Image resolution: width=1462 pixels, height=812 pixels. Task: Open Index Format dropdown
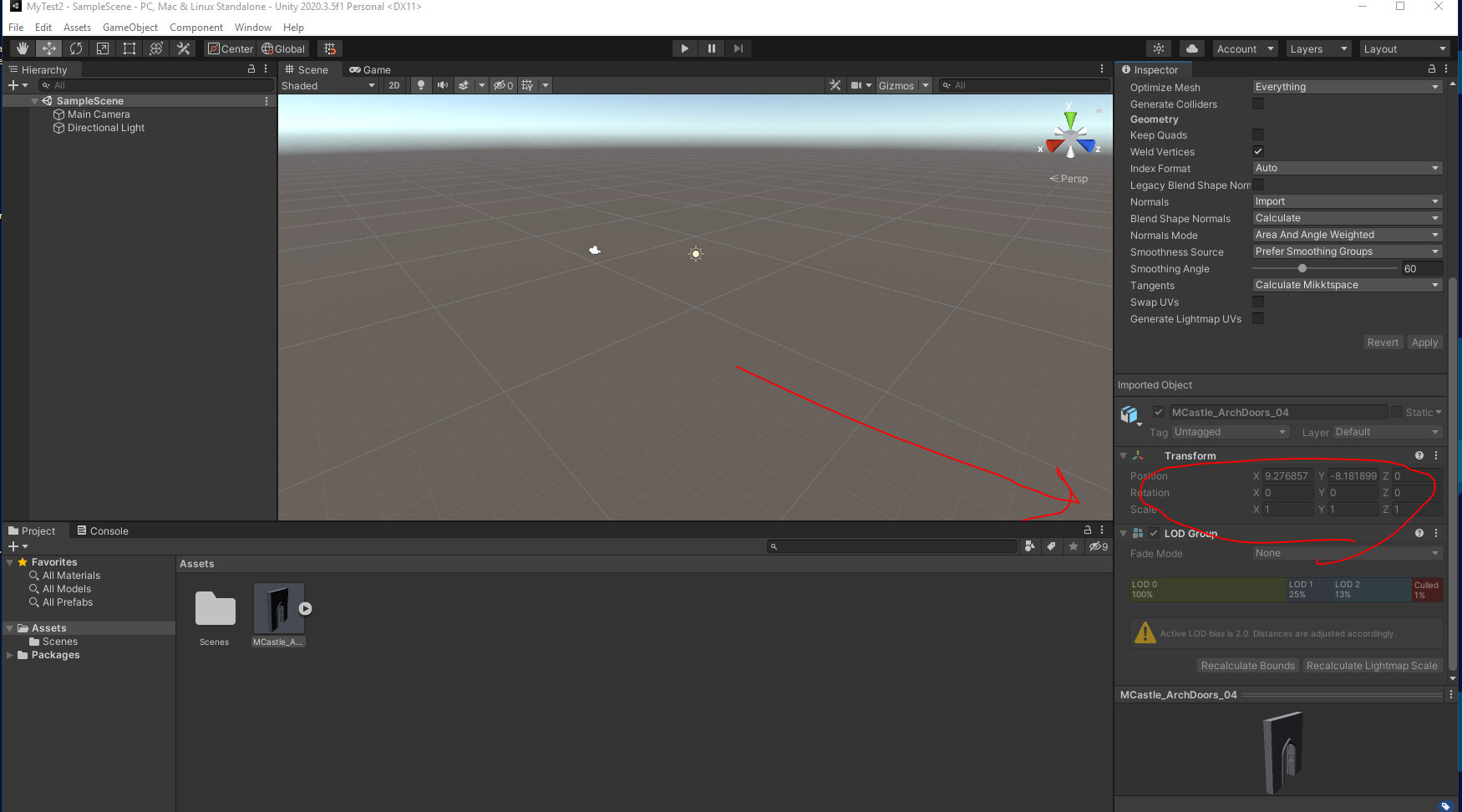pos(1347,168)
